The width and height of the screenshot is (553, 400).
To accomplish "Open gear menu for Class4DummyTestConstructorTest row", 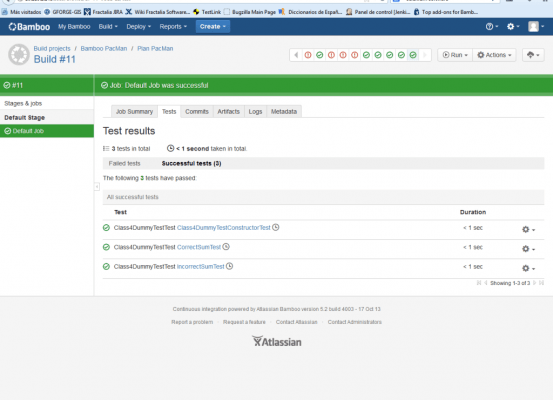I will click(528, 229).
